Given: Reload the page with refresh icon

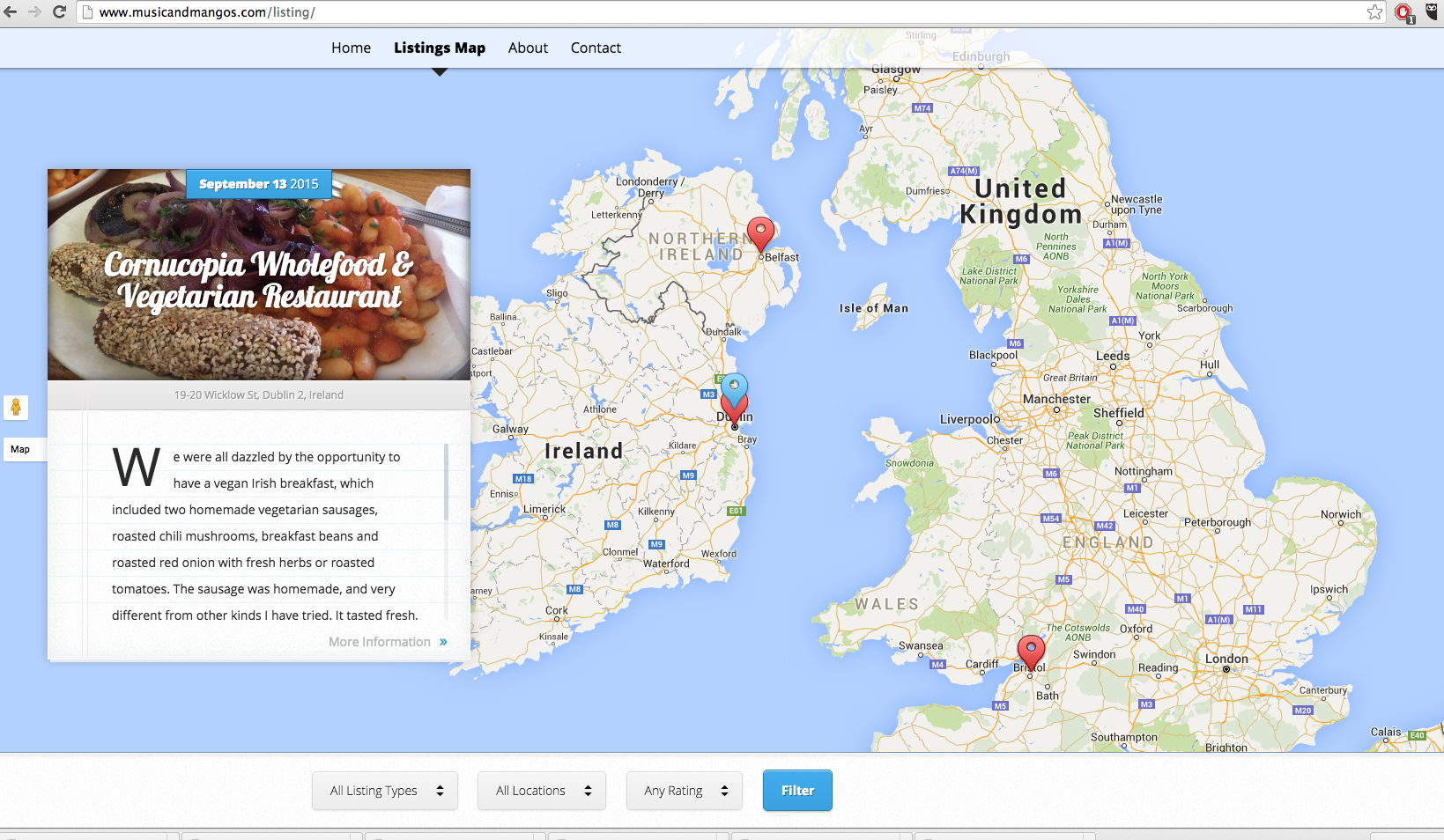Looking at the screenshot, I should tap(59, 11).
